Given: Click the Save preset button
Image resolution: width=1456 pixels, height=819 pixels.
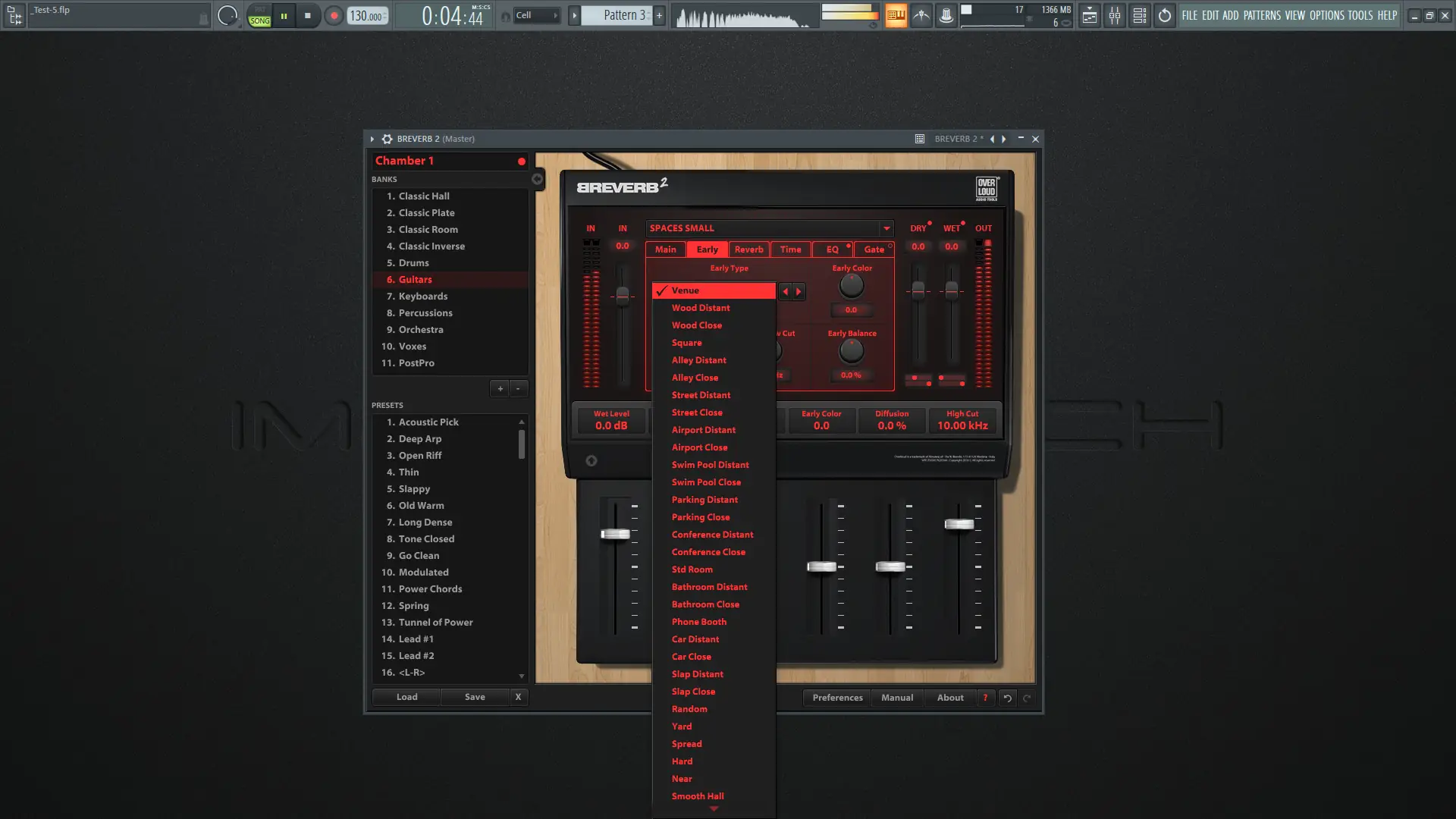Looking at the screenshot, I should [x=475, y=697].
